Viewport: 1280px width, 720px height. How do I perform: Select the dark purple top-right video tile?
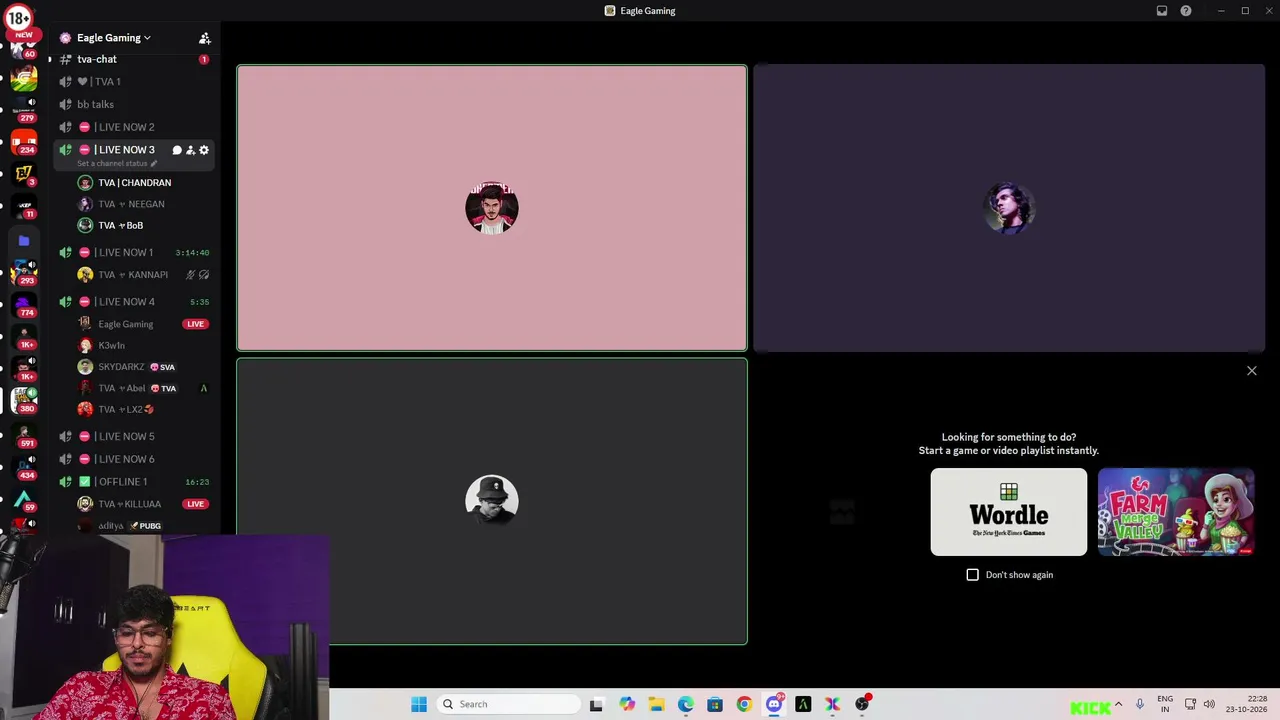[x=1008, y=208]
